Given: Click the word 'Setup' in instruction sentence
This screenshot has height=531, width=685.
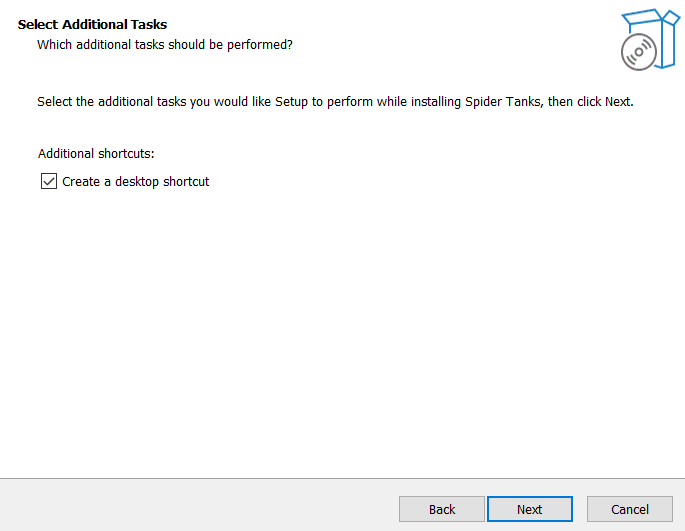Looking at the screenshot, I should [x=291, y=102].
